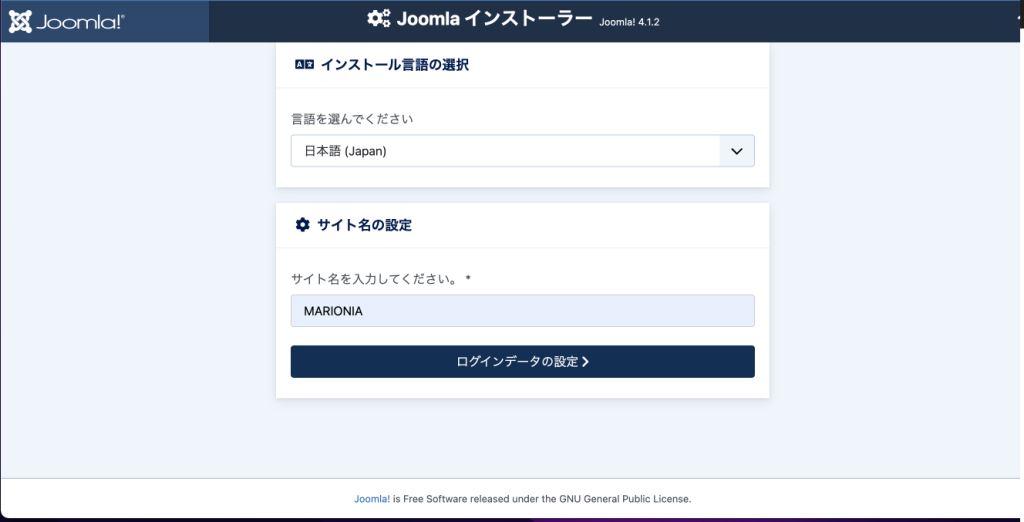Open the 日本語 (Japan) language dropdown
Screen dimensions: 1024x522
point(522,151)
